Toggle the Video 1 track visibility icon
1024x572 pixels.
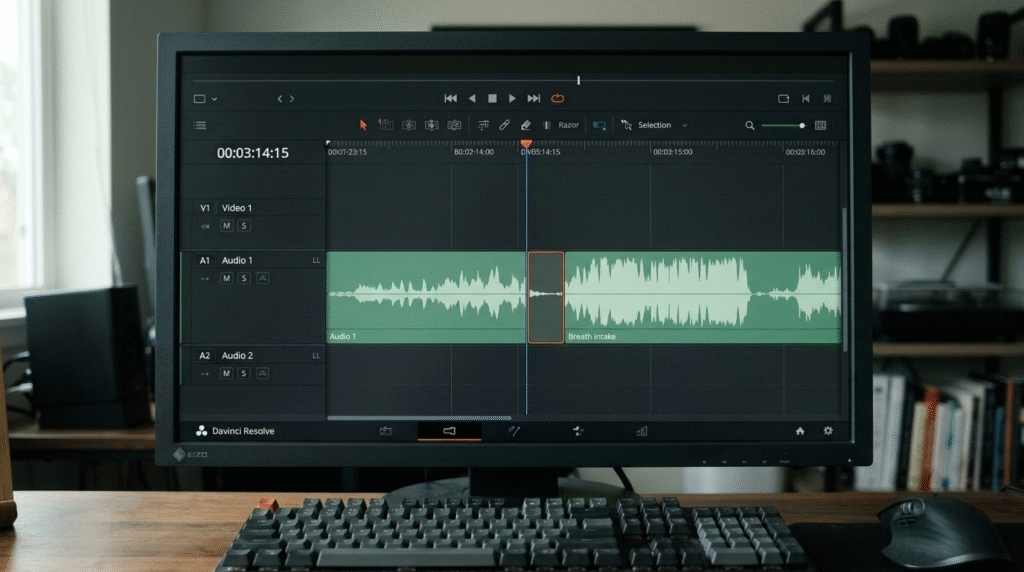[205, 226]
